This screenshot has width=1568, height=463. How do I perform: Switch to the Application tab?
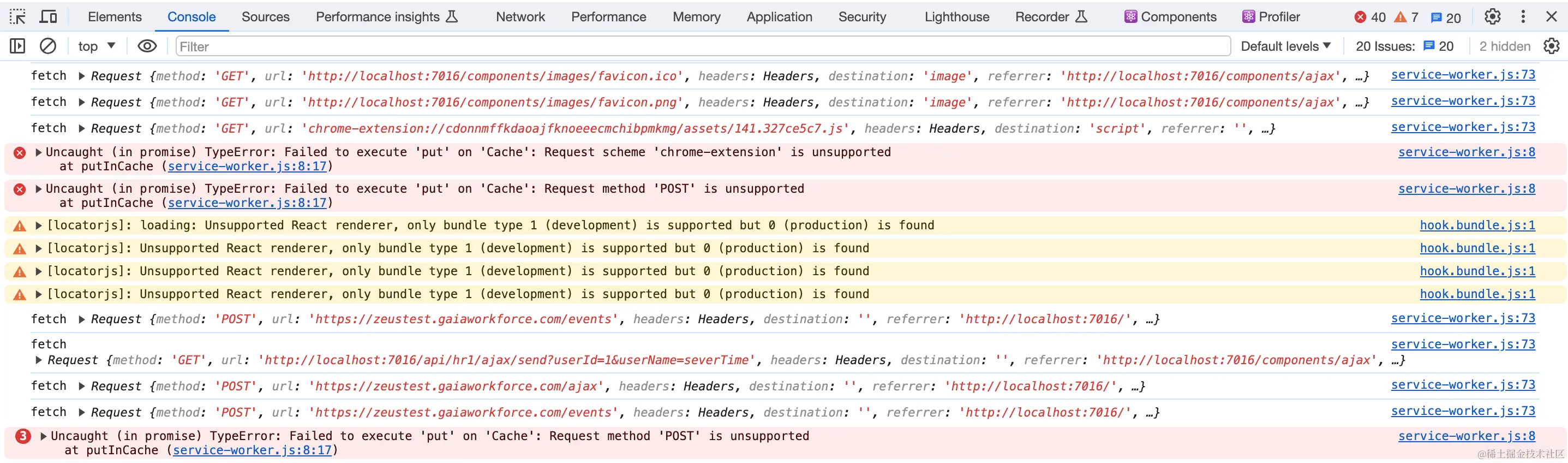click(x=779, y=16)
